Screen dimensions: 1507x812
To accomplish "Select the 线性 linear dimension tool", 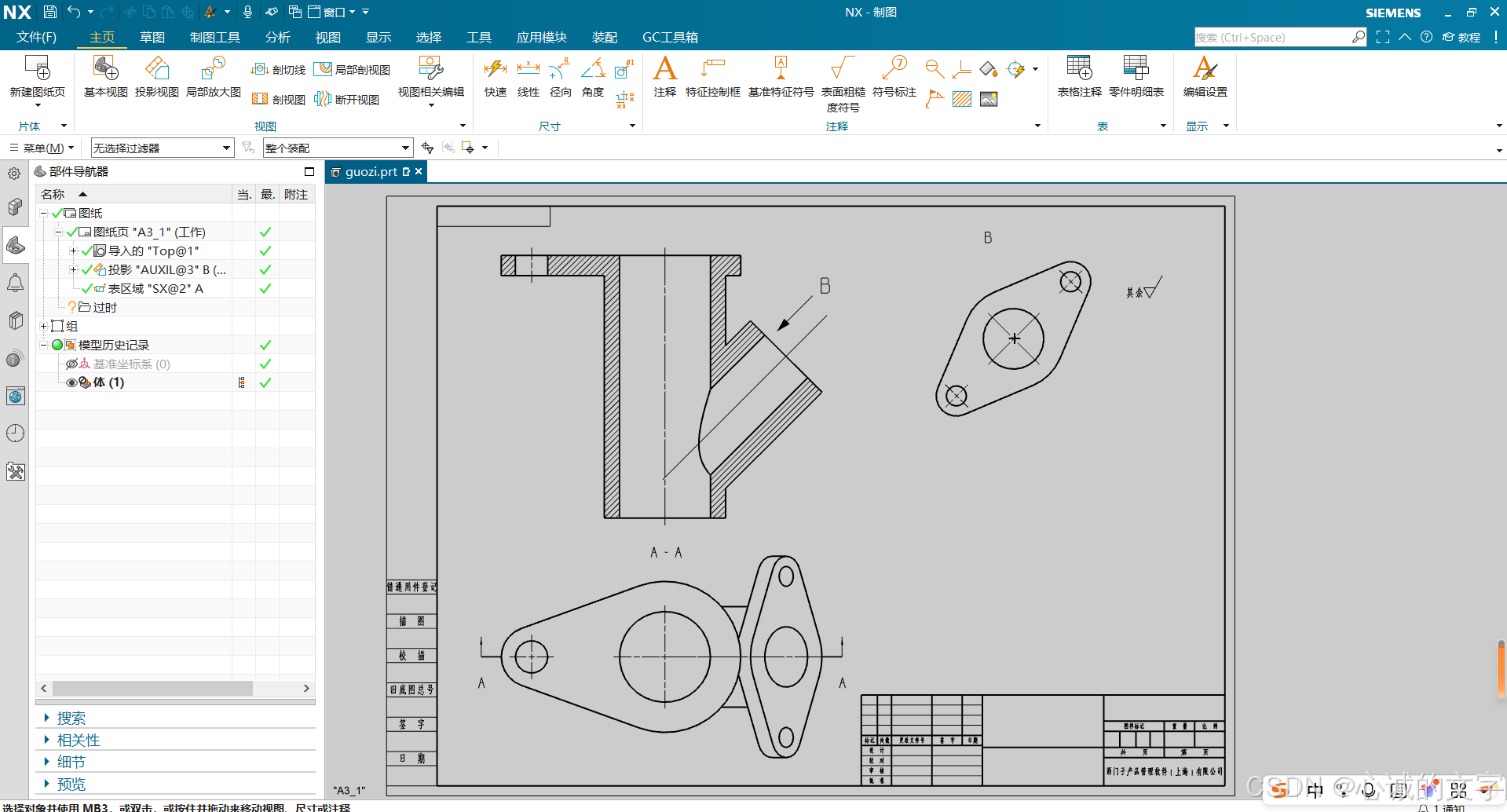I will point(528,77).
